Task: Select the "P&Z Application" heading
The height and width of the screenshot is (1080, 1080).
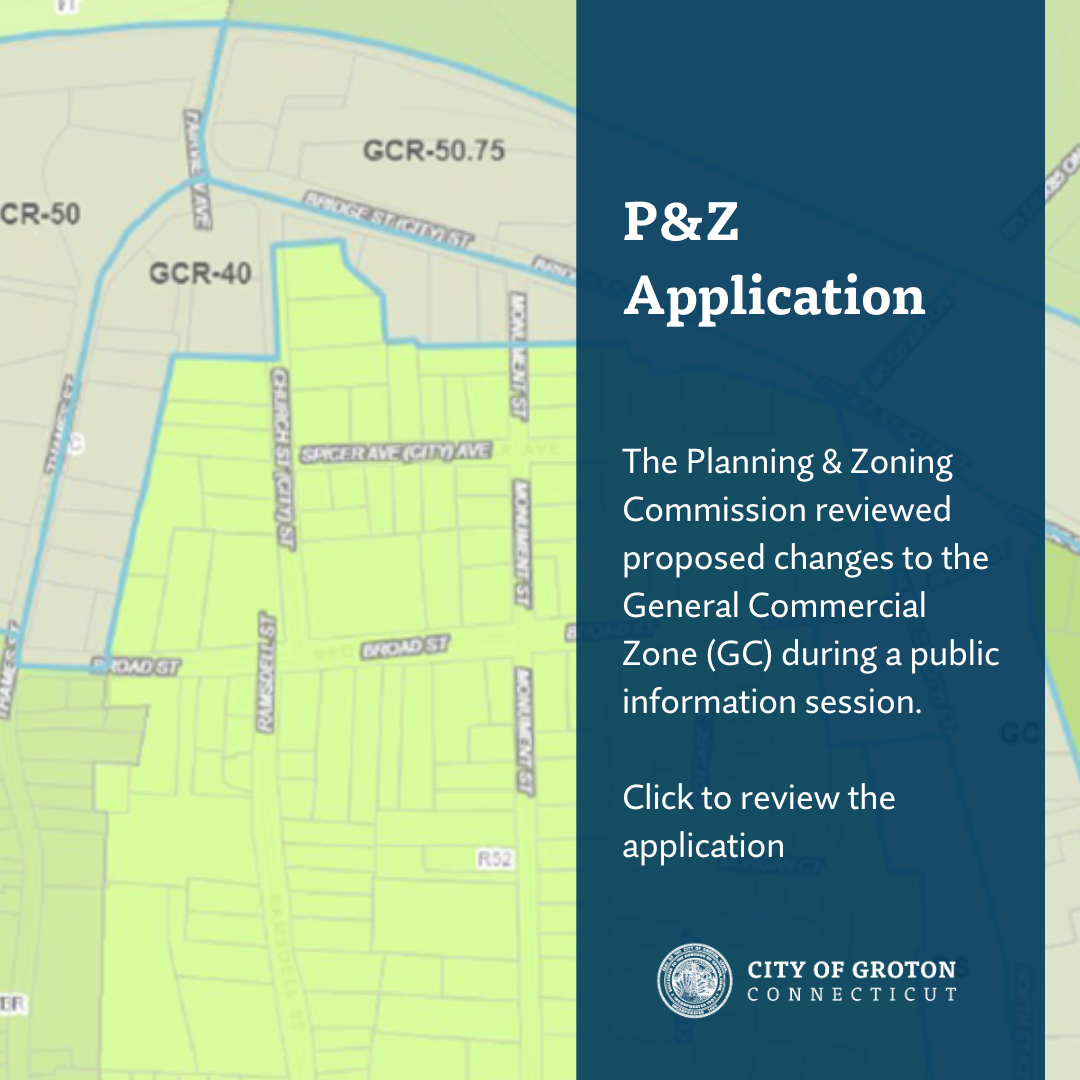Action: coord(774,260)
